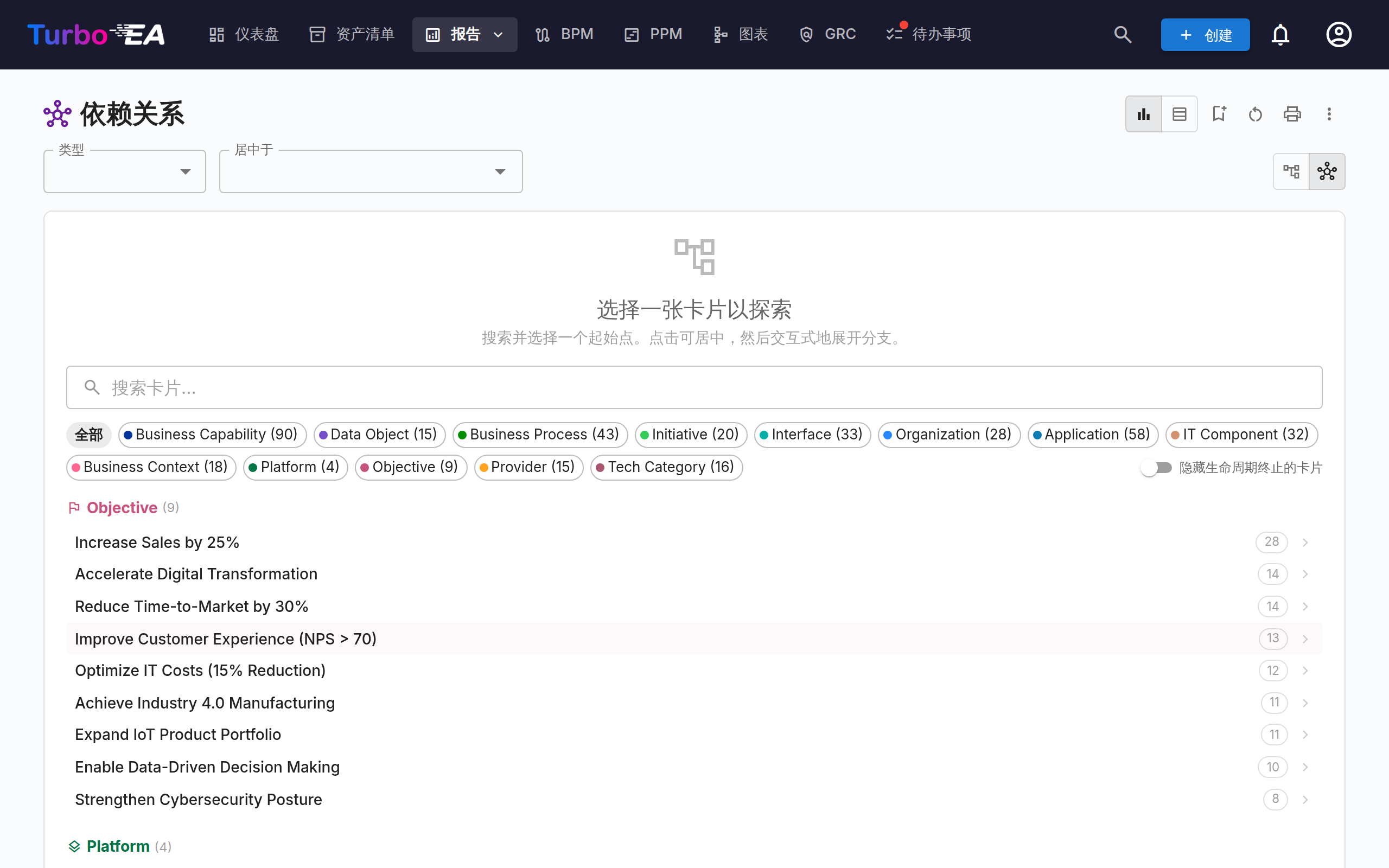Toggle hide end-of-lifecycle cards switch

coord(1156,467)
